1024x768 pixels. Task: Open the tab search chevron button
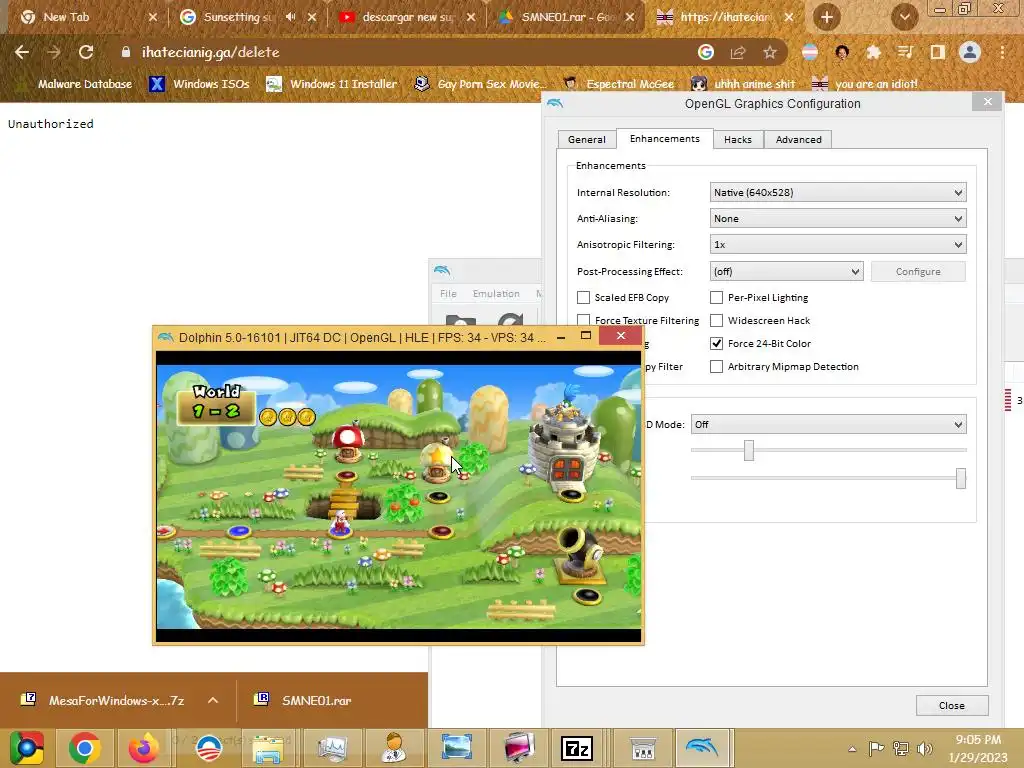[904, 17]
